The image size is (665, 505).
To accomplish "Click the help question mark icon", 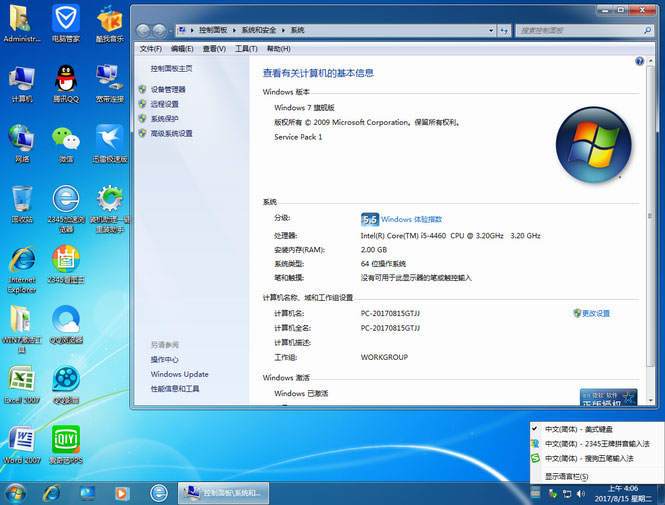I will 640,61.
